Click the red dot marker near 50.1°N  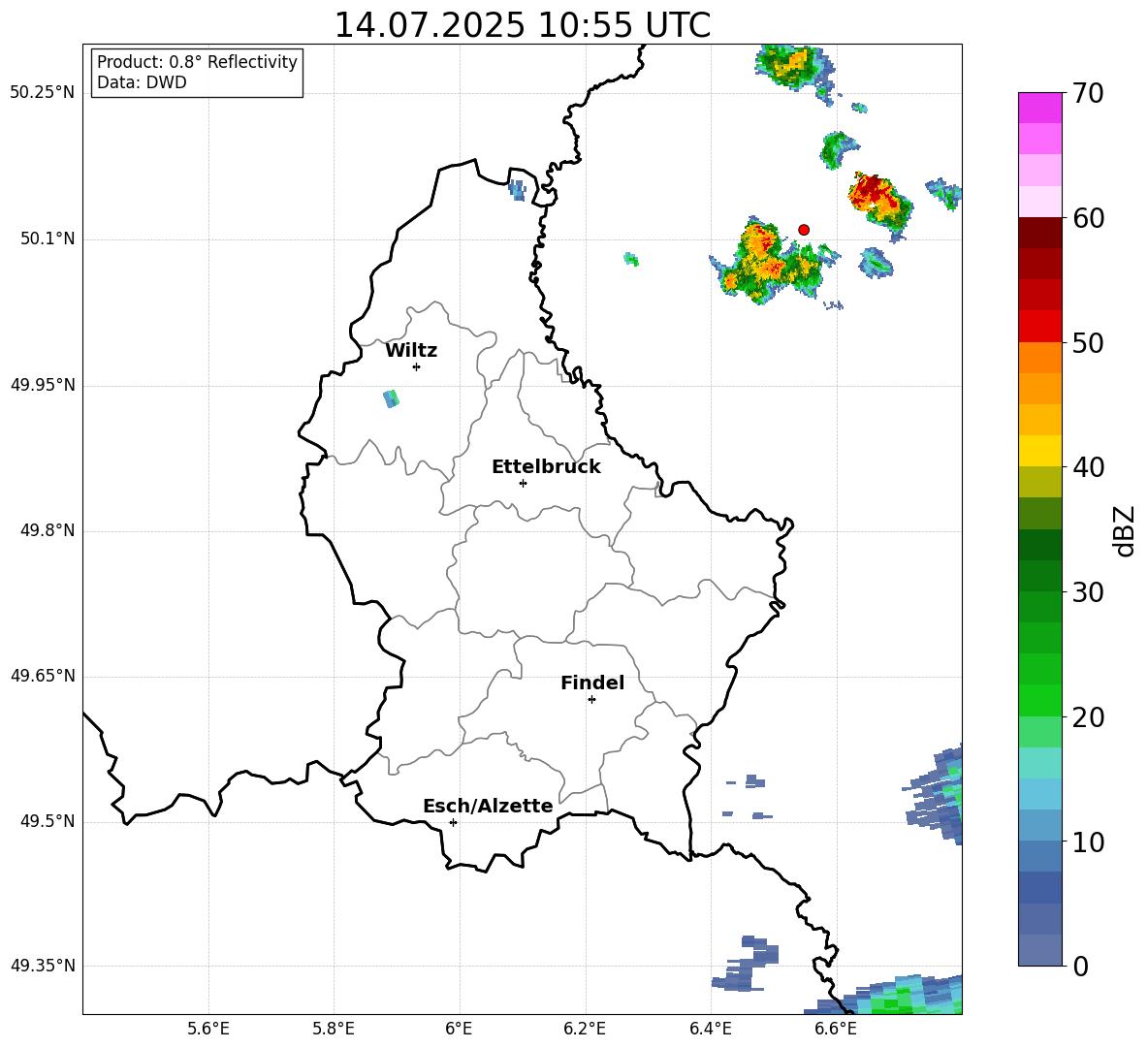[804, 230]
